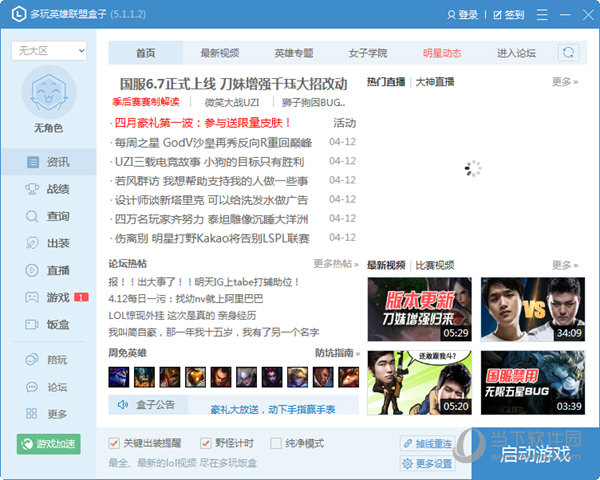Select the eighth free-rotation hero icon
Image resolution: width=600 pixels, height=480 pixels.
(297, 377)
